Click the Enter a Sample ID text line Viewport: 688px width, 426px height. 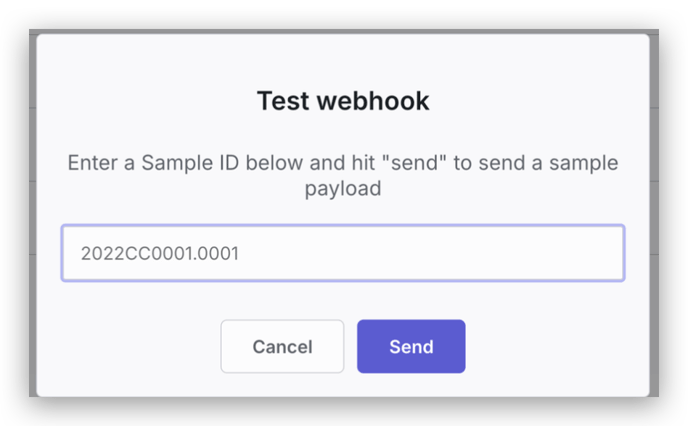pos(343,163)
